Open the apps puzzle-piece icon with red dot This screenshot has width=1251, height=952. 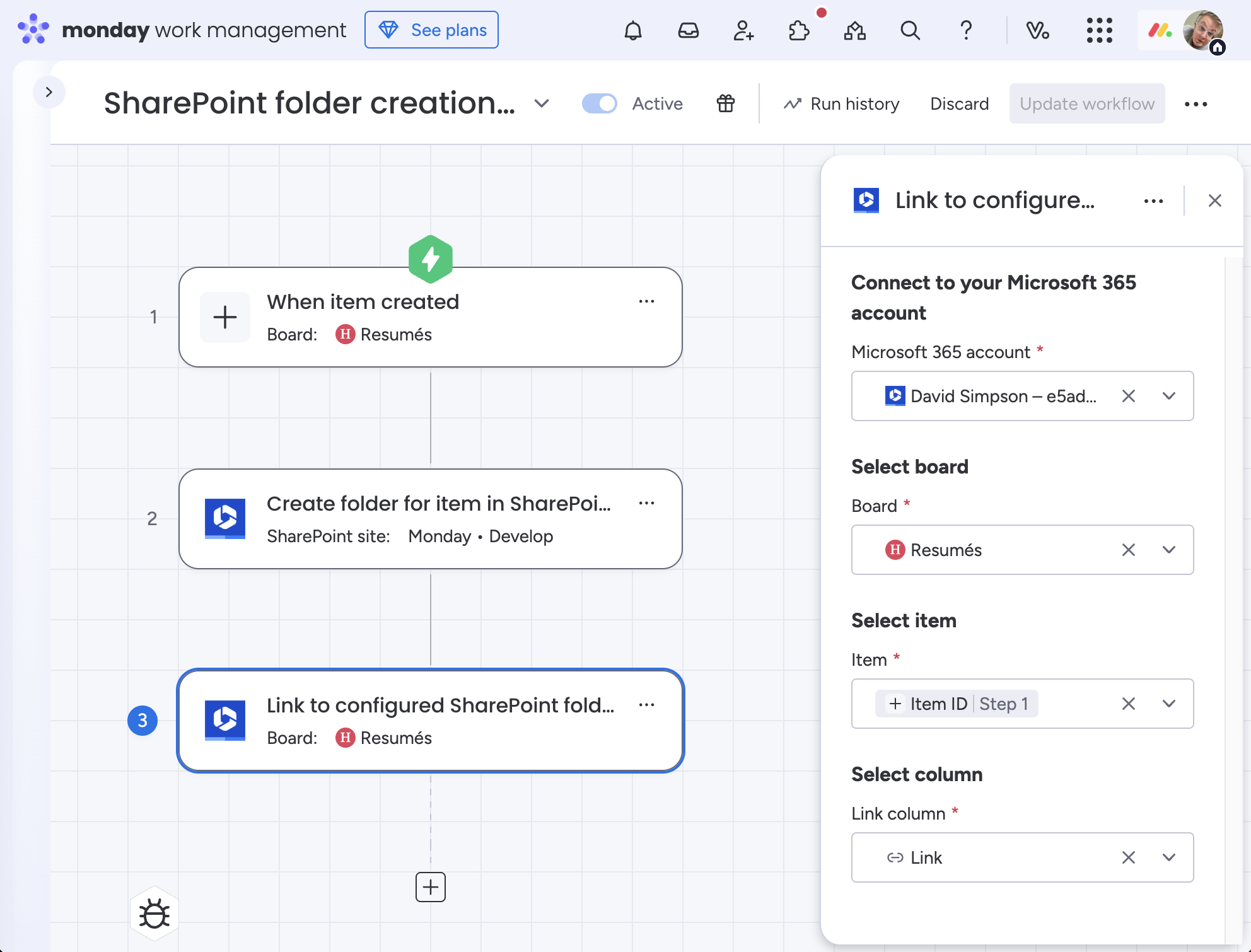coord(799,30)
